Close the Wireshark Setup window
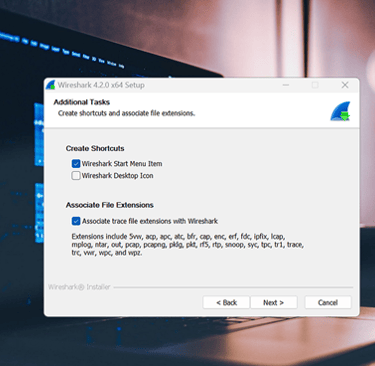Screen dimensions: 375x366 345,85
